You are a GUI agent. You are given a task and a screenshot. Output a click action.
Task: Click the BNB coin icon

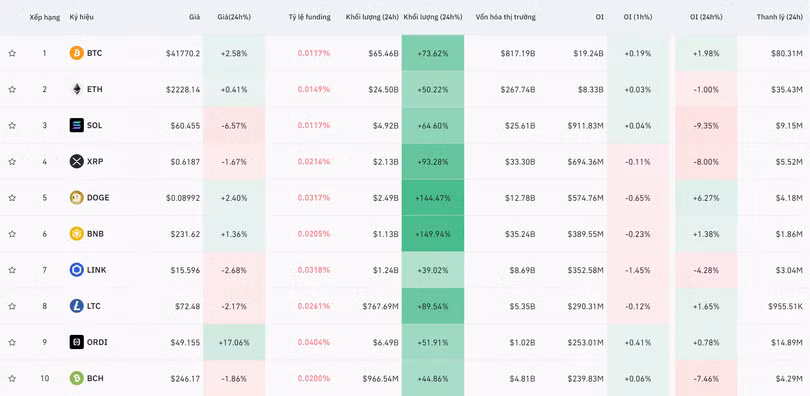pos(76,233)
